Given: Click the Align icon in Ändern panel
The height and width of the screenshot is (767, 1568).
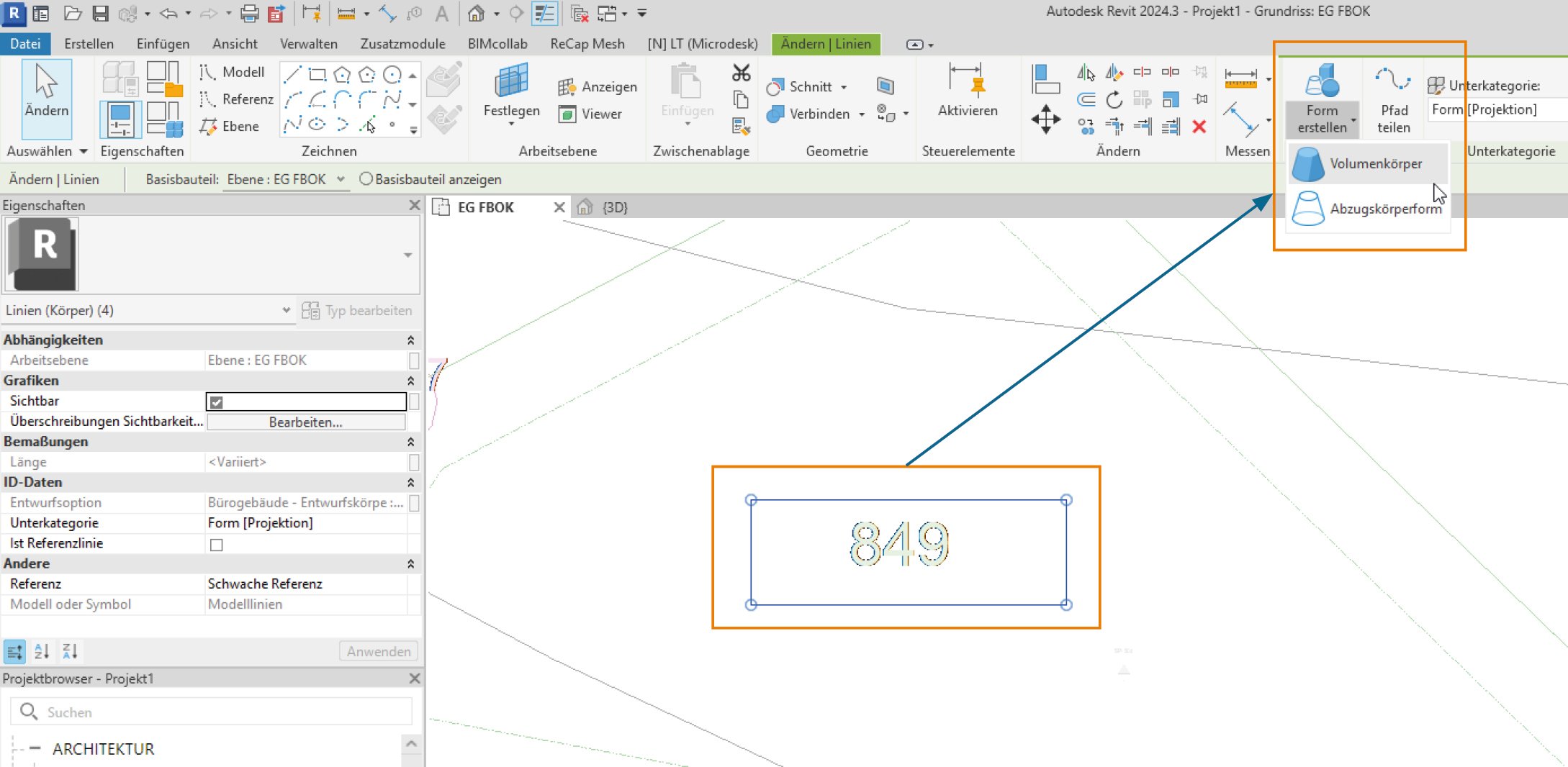Looking at the screenshot, I should (x=1045, y=78).
